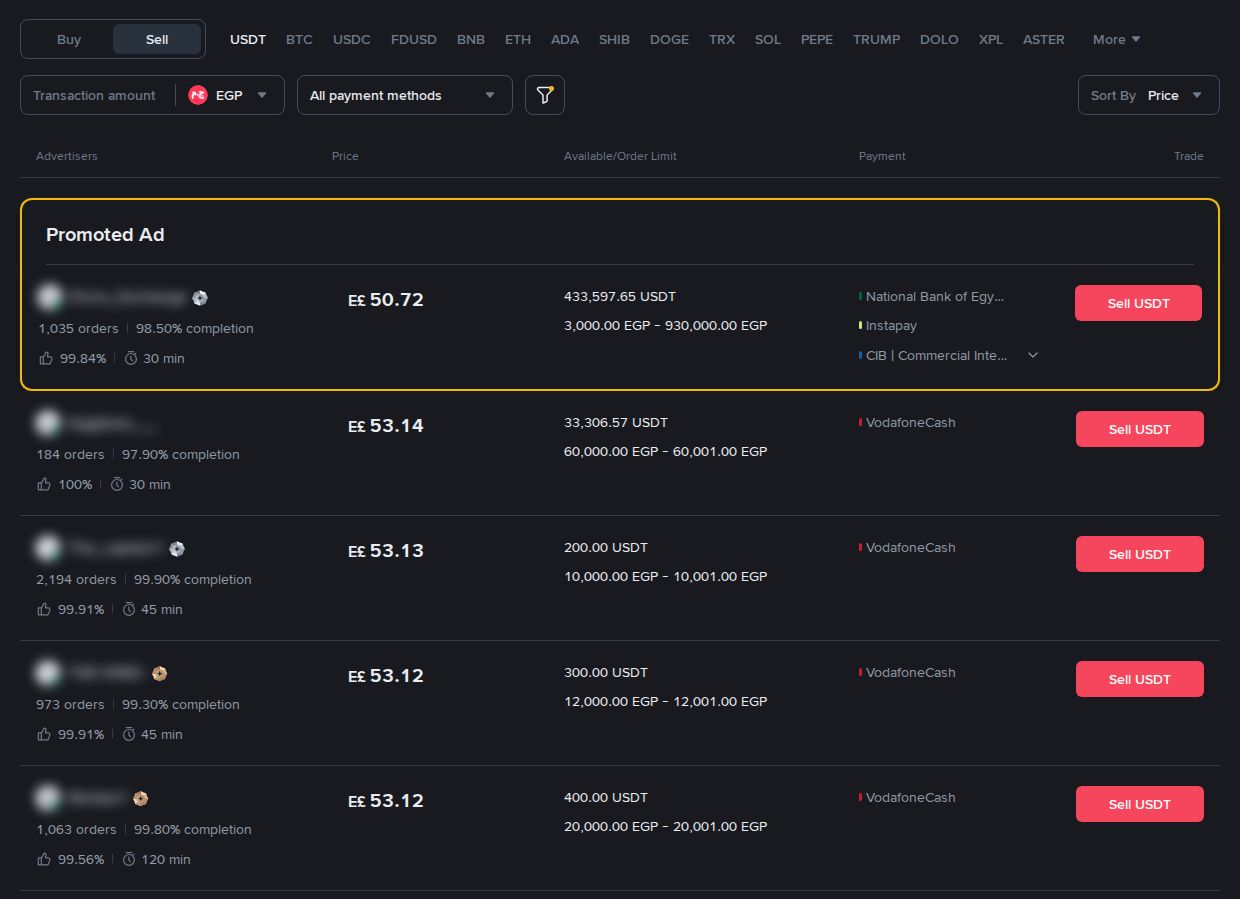The image size is (1240, 899).
Task: Click Sell USDT for the 300.00 USDT offer
Action: pos(1139,679)
